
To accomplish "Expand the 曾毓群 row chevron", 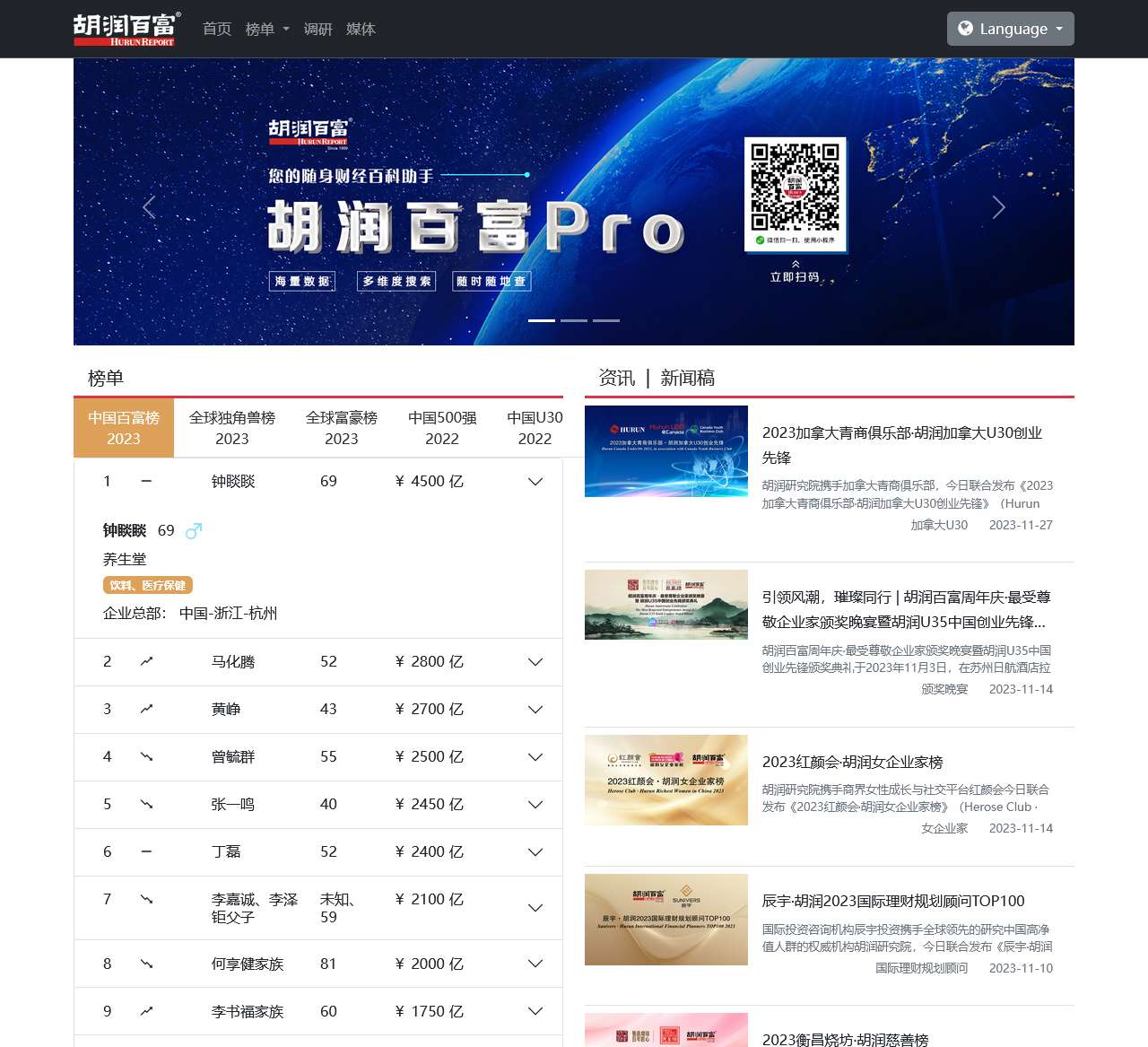I will [x=535, y=757].
